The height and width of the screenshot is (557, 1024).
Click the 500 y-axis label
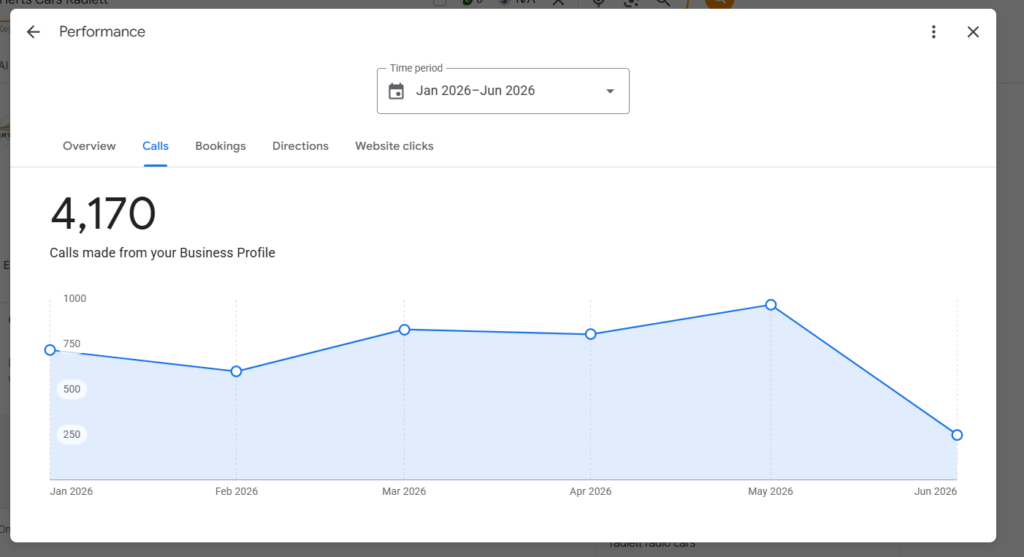[x=72, y=389]
